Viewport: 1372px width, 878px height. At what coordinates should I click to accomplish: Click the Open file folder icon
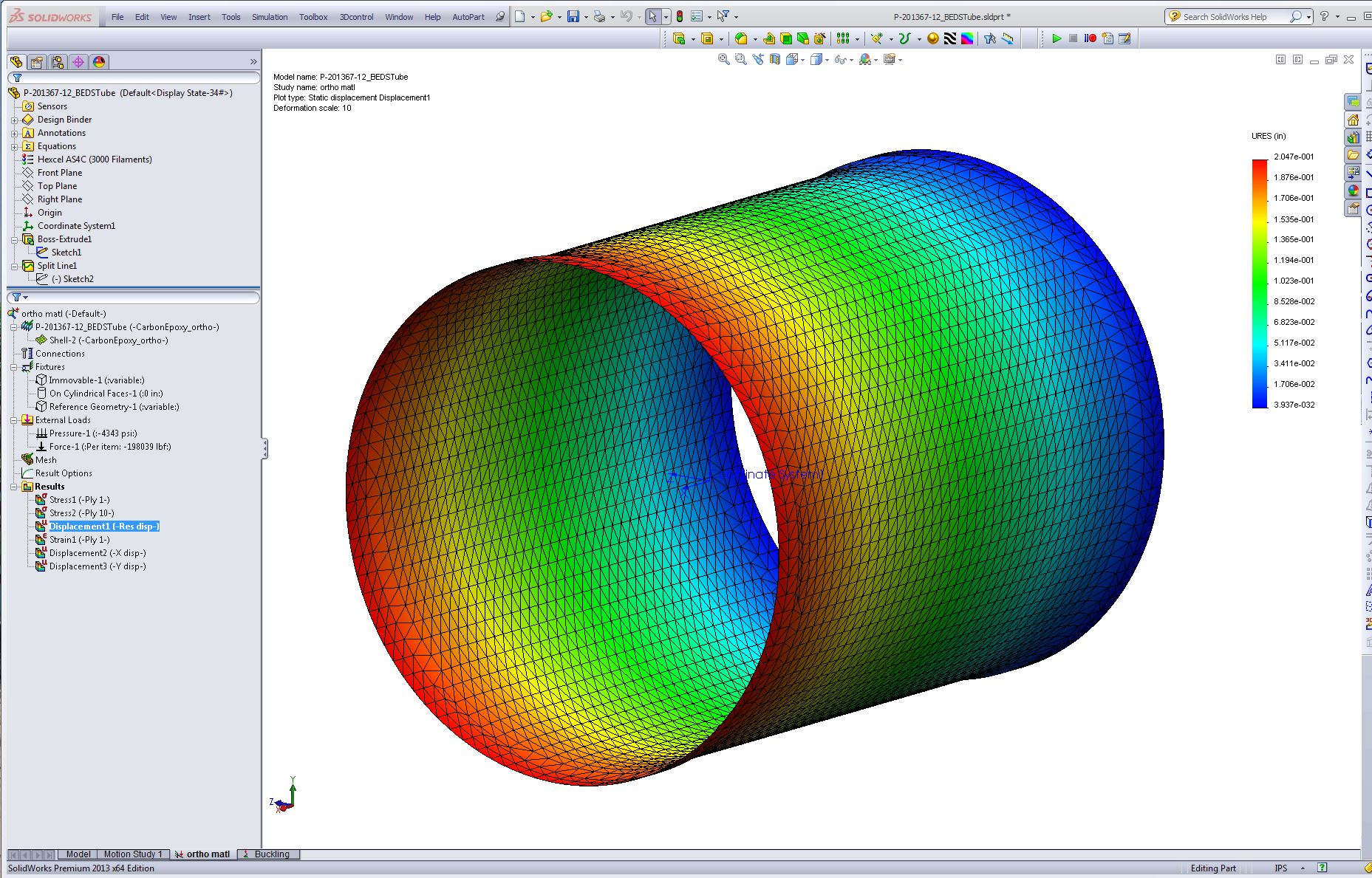pos(546,16)
